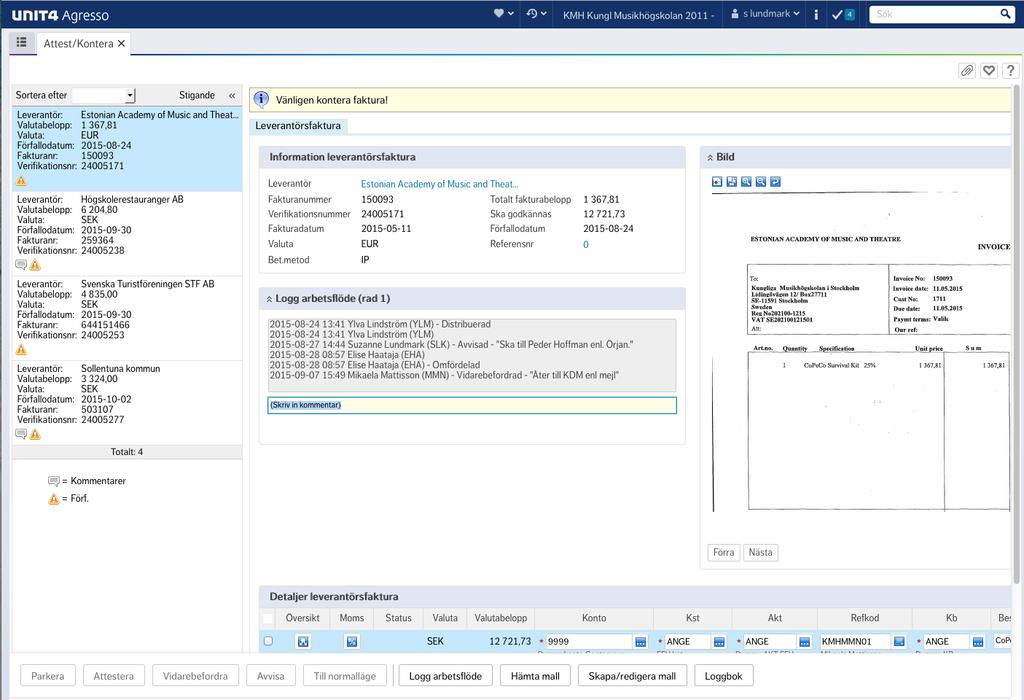Toggle Stigande sort order
The height and width of the screenshot is (700, 1024).
(197, 95)
